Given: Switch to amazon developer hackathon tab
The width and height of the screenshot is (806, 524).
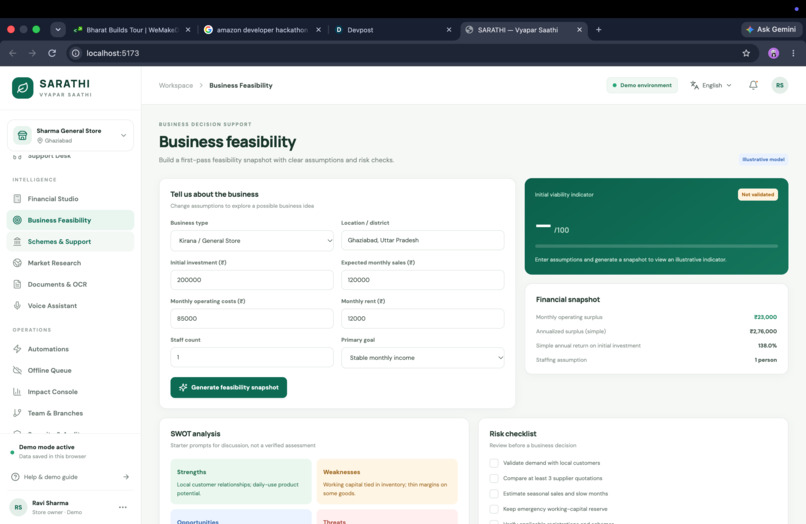Looking at the screenshot, I should coord(262,30).
